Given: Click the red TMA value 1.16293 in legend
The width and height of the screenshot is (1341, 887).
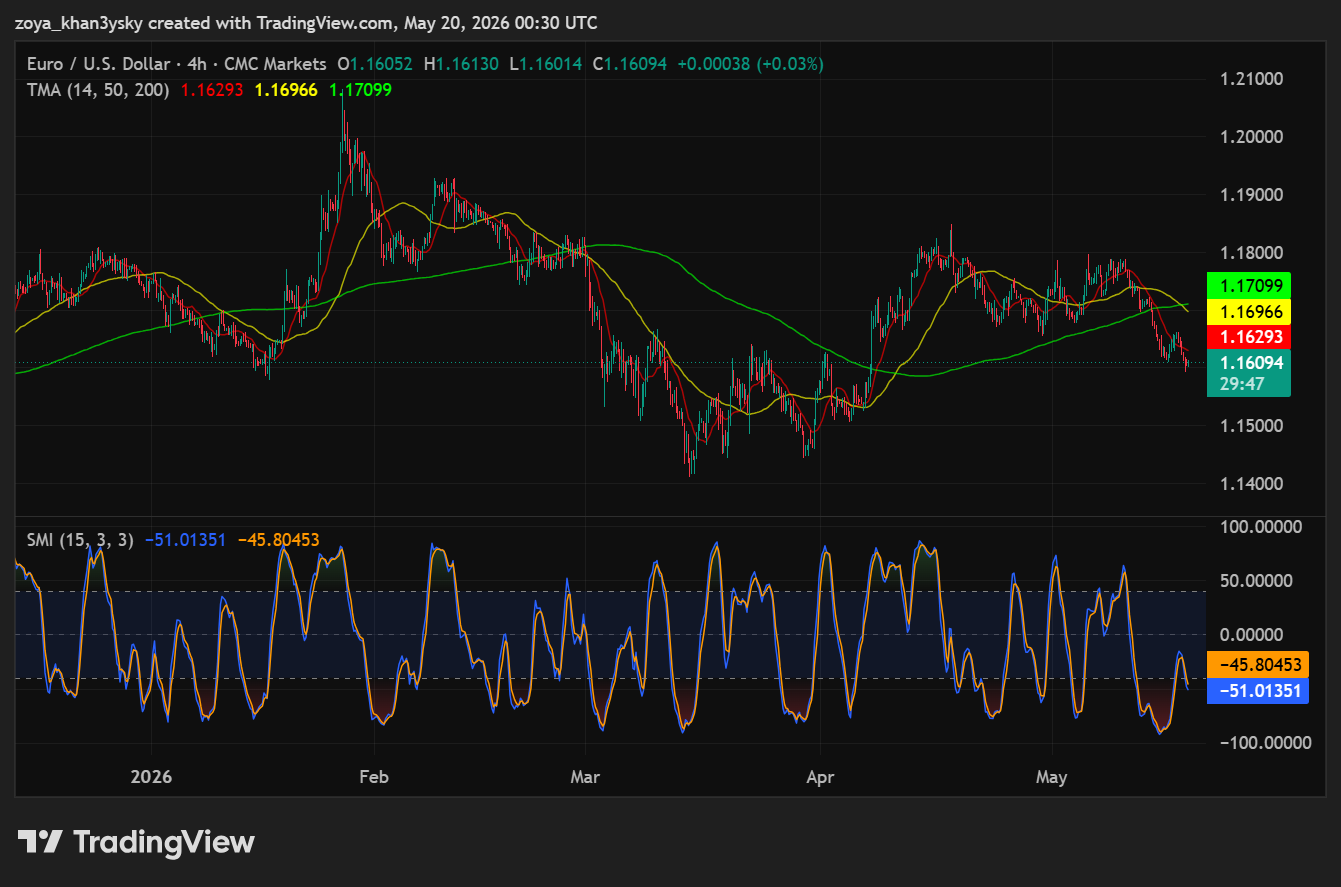Looking at the screenshot, I should point(211,89).
